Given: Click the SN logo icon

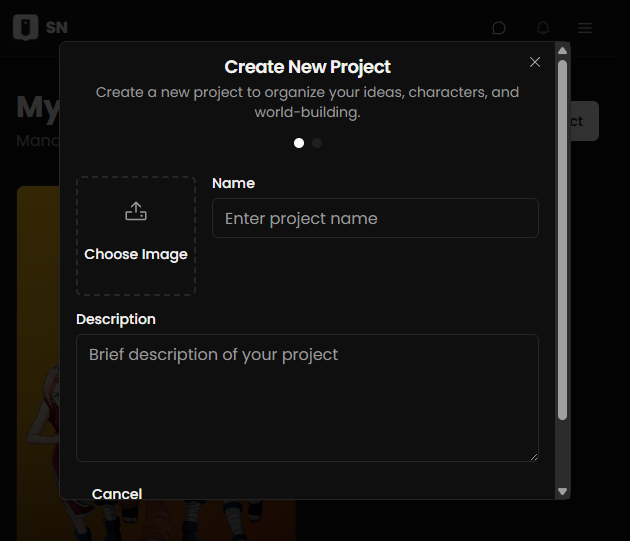Looking at the screenshot, I should (x=26, y=27).
